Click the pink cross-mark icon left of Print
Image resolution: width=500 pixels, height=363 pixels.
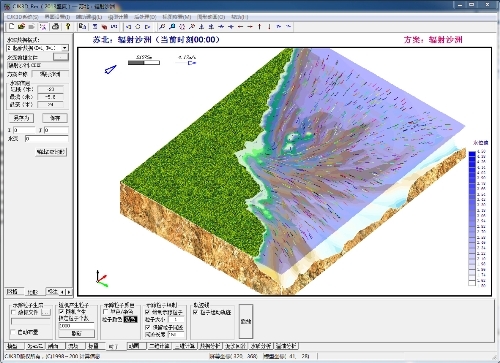tap(43, 27)
